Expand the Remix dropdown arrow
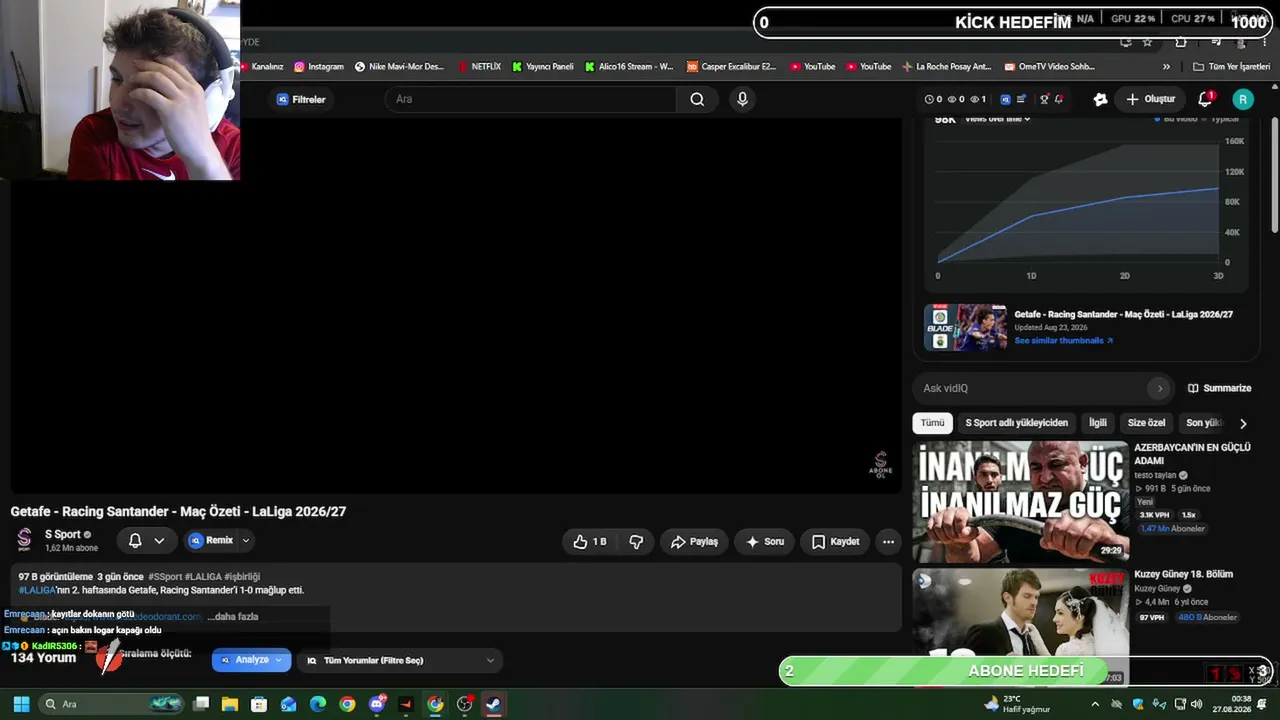 (246, 541)
